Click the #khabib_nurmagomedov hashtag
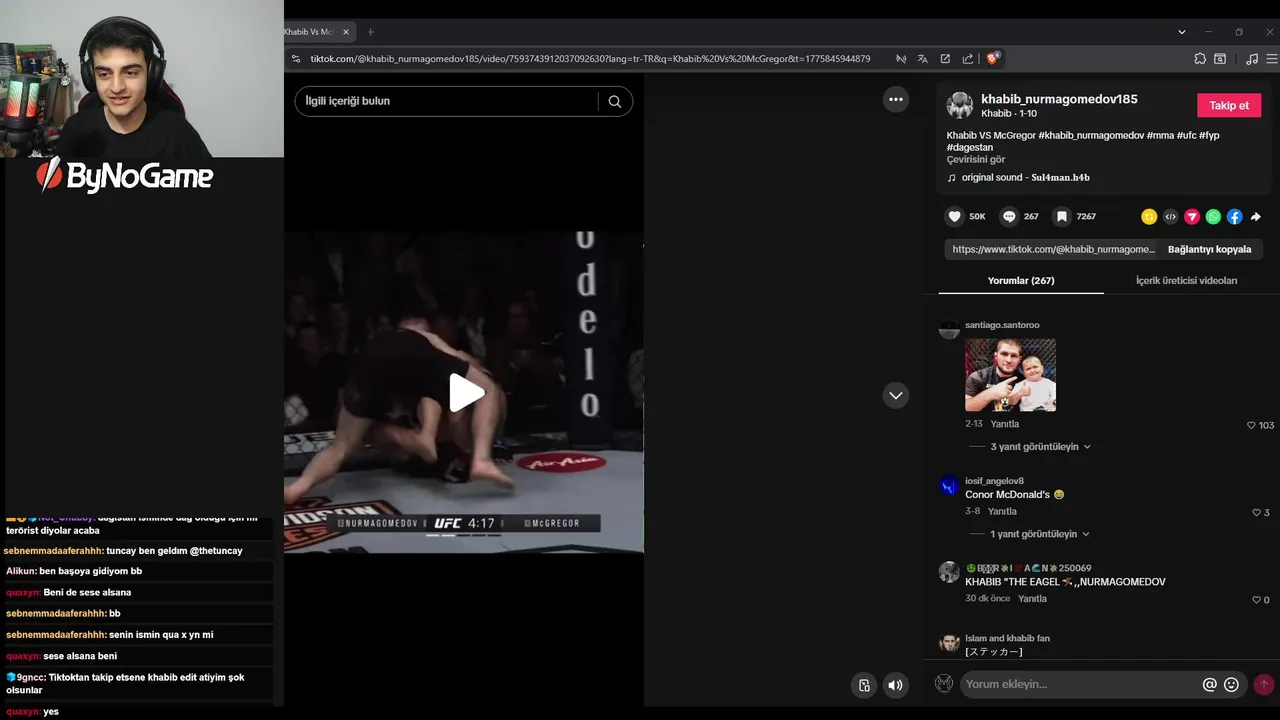1280x720 pixels. click(x=1090, y=135)
